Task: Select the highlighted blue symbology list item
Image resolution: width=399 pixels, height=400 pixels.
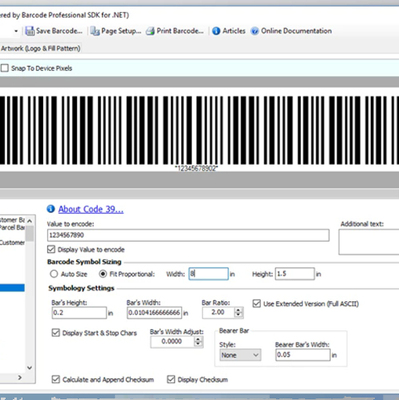Action: 12,288
